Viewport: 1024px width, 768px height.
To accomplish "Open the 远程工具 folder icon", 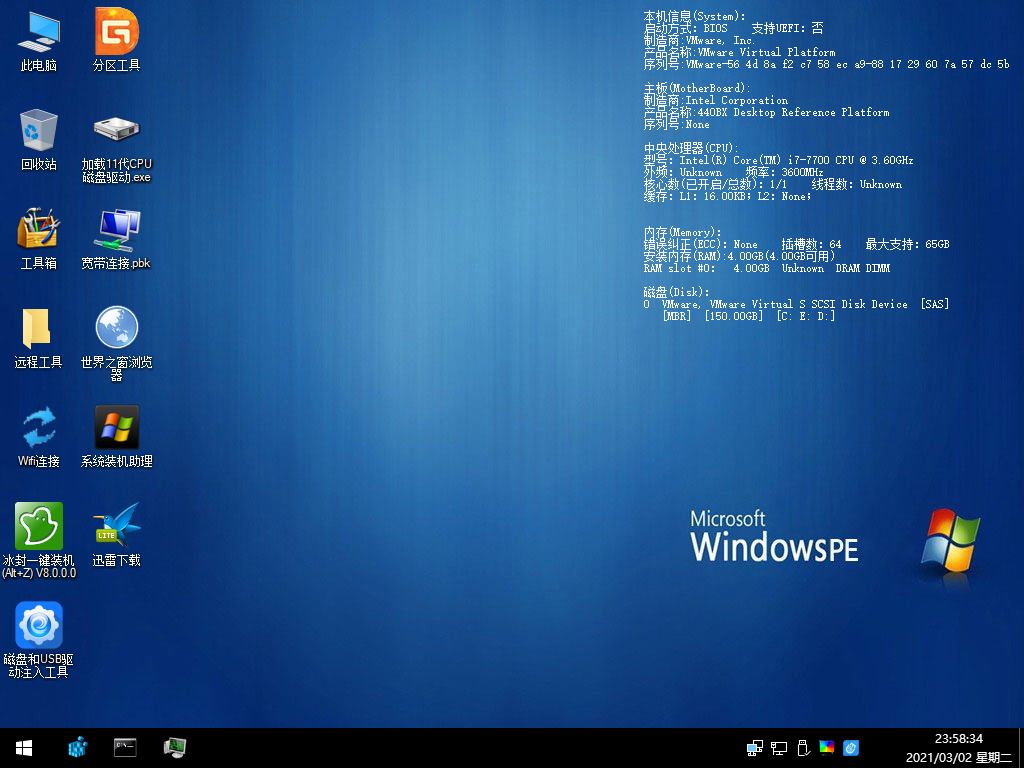I will coord(39,338).
